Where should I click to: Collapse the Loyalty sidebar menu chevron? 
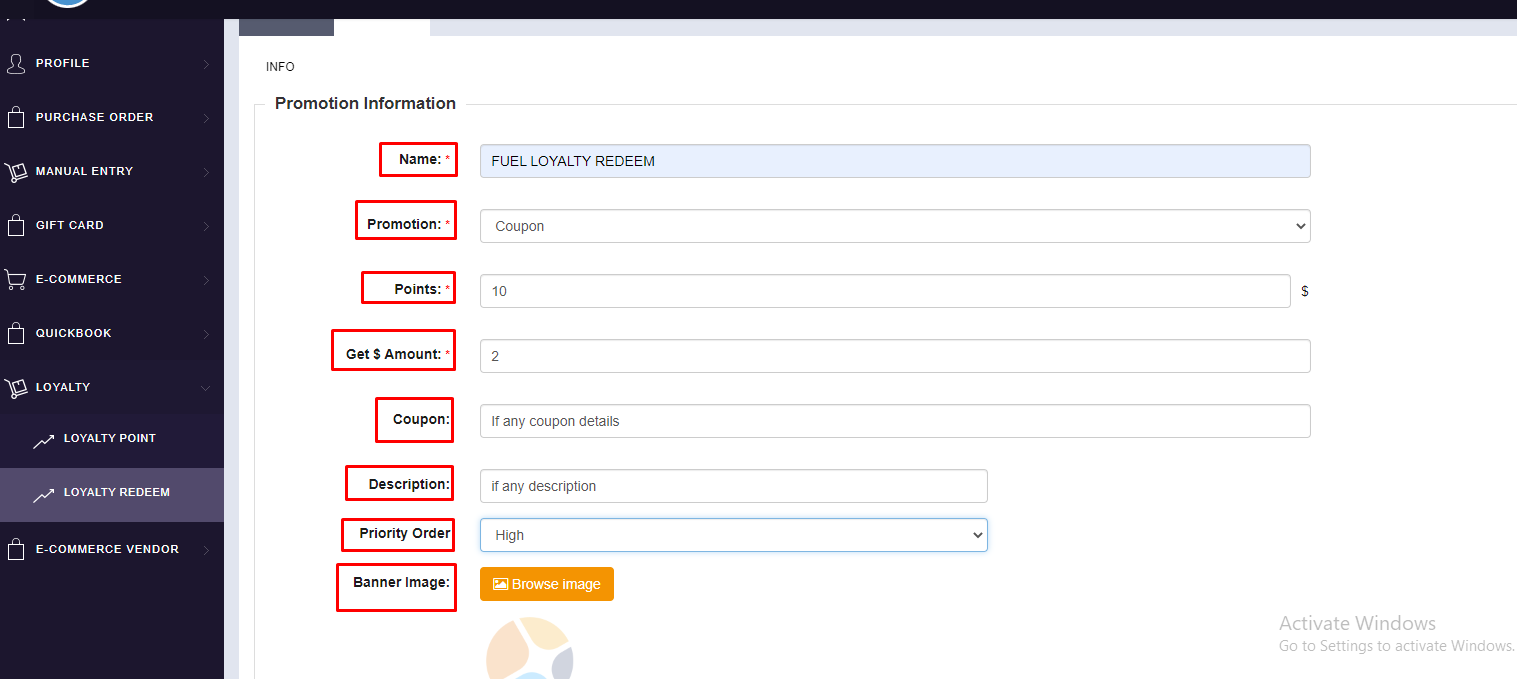coord(206,388)
